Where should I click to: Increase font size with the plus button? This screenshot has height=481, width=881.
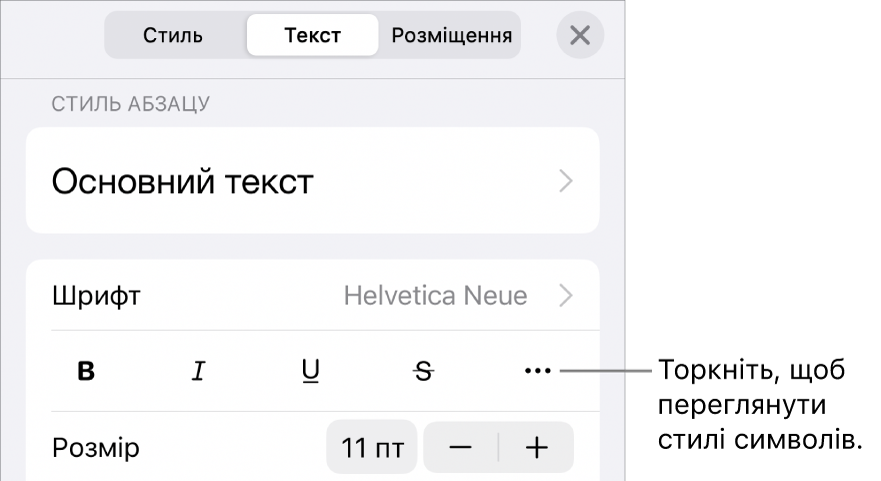[537, 448]
